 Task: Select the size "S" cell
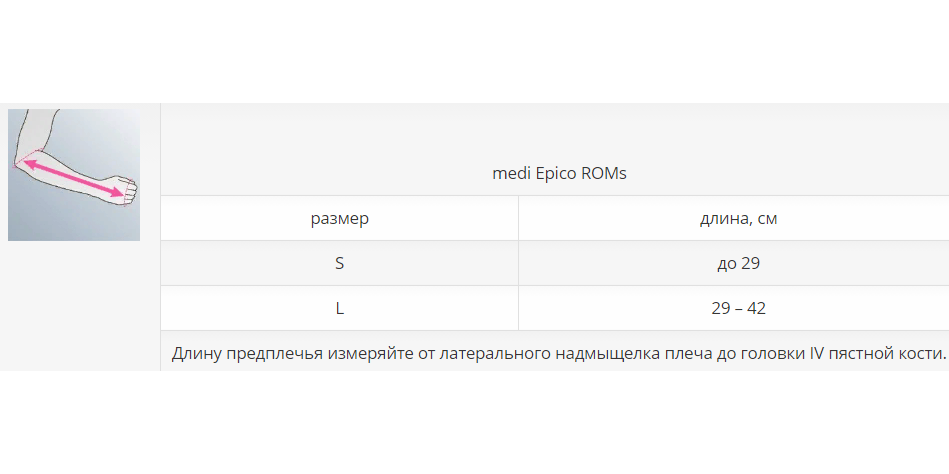click(339, 263)
